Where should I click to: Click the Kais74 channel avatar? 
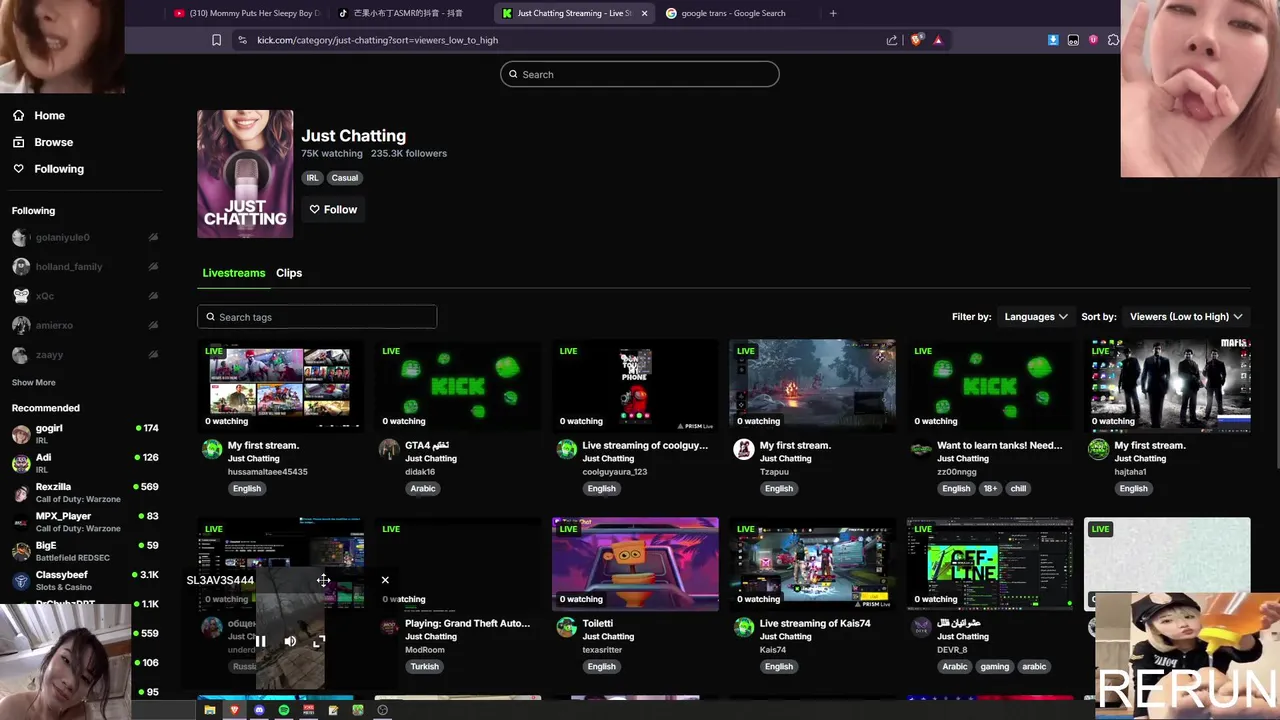click(x=744, y=627)
